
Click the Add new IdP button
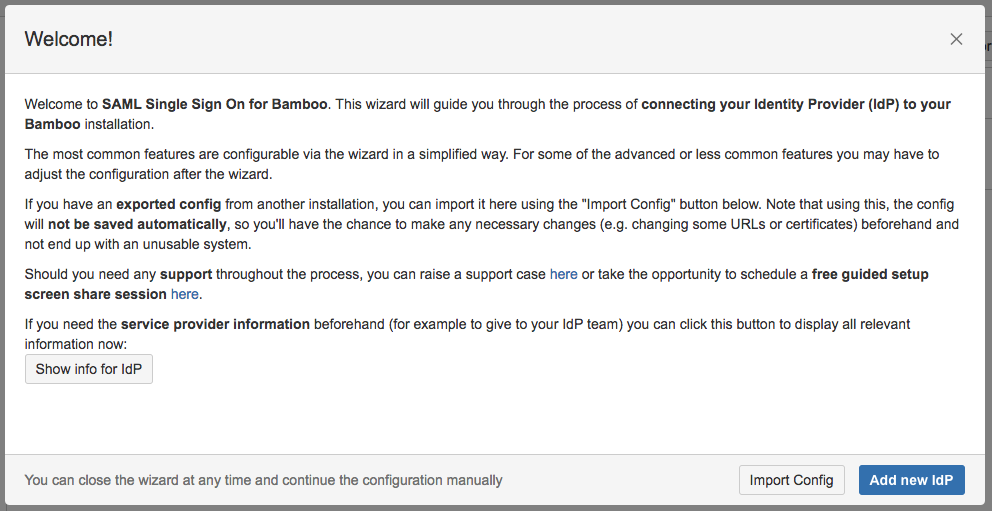pyautogui.click(x=911, y=480)
